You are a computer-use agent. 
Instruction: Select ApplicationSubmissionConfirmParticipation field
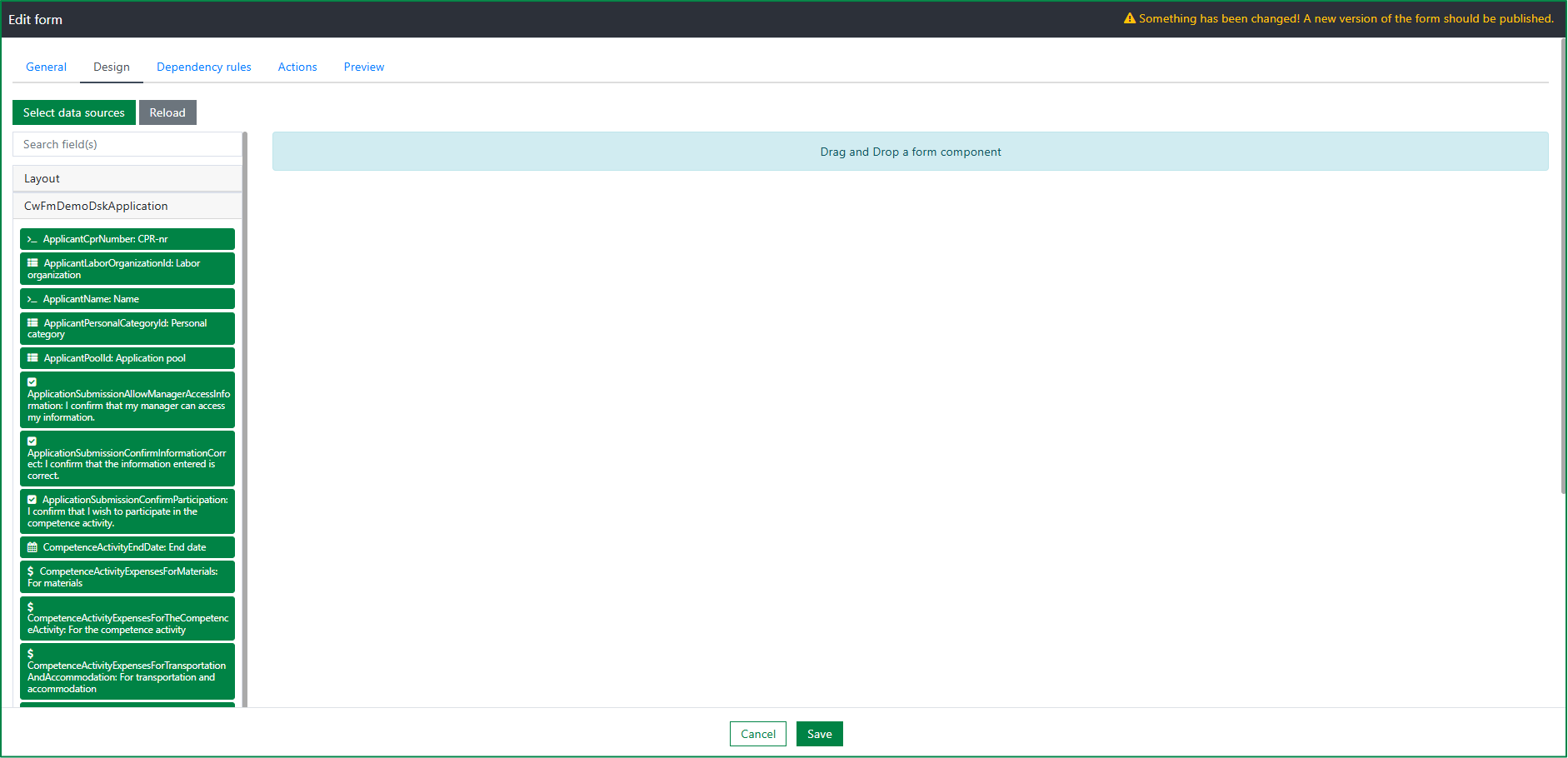tap(127, 511)
